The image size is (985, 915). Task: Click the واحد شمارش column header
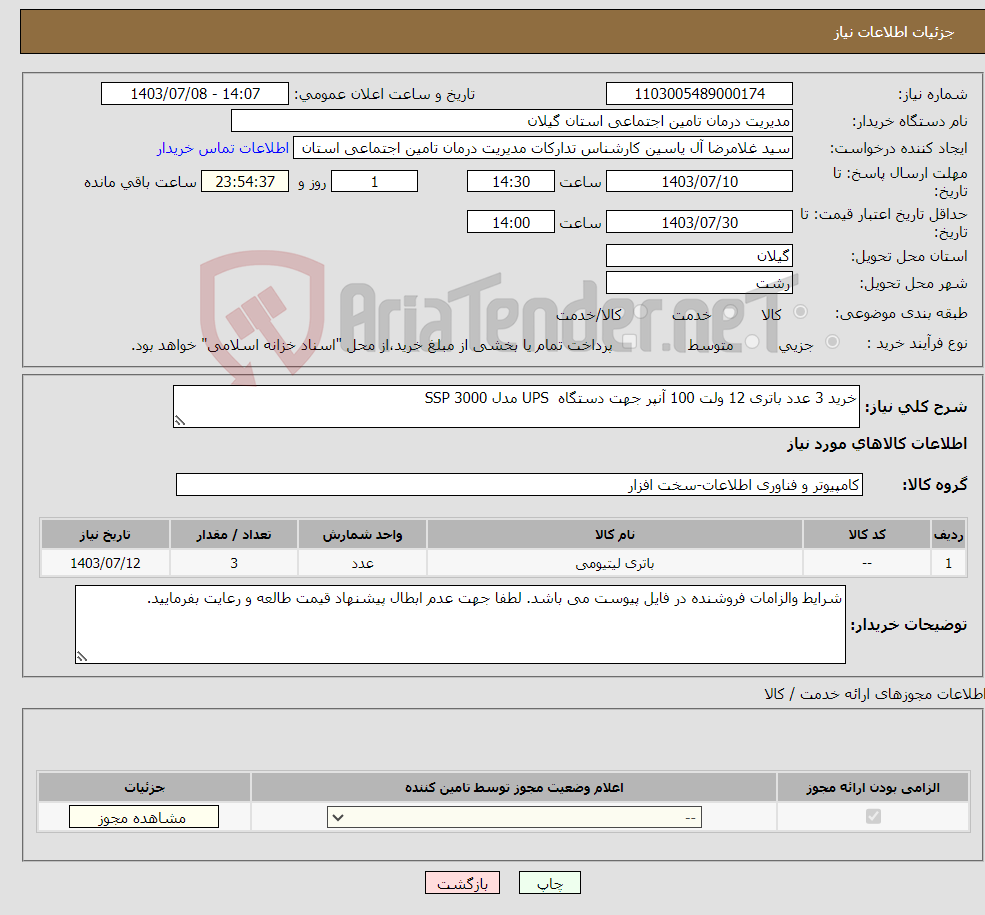click(362, 534)
